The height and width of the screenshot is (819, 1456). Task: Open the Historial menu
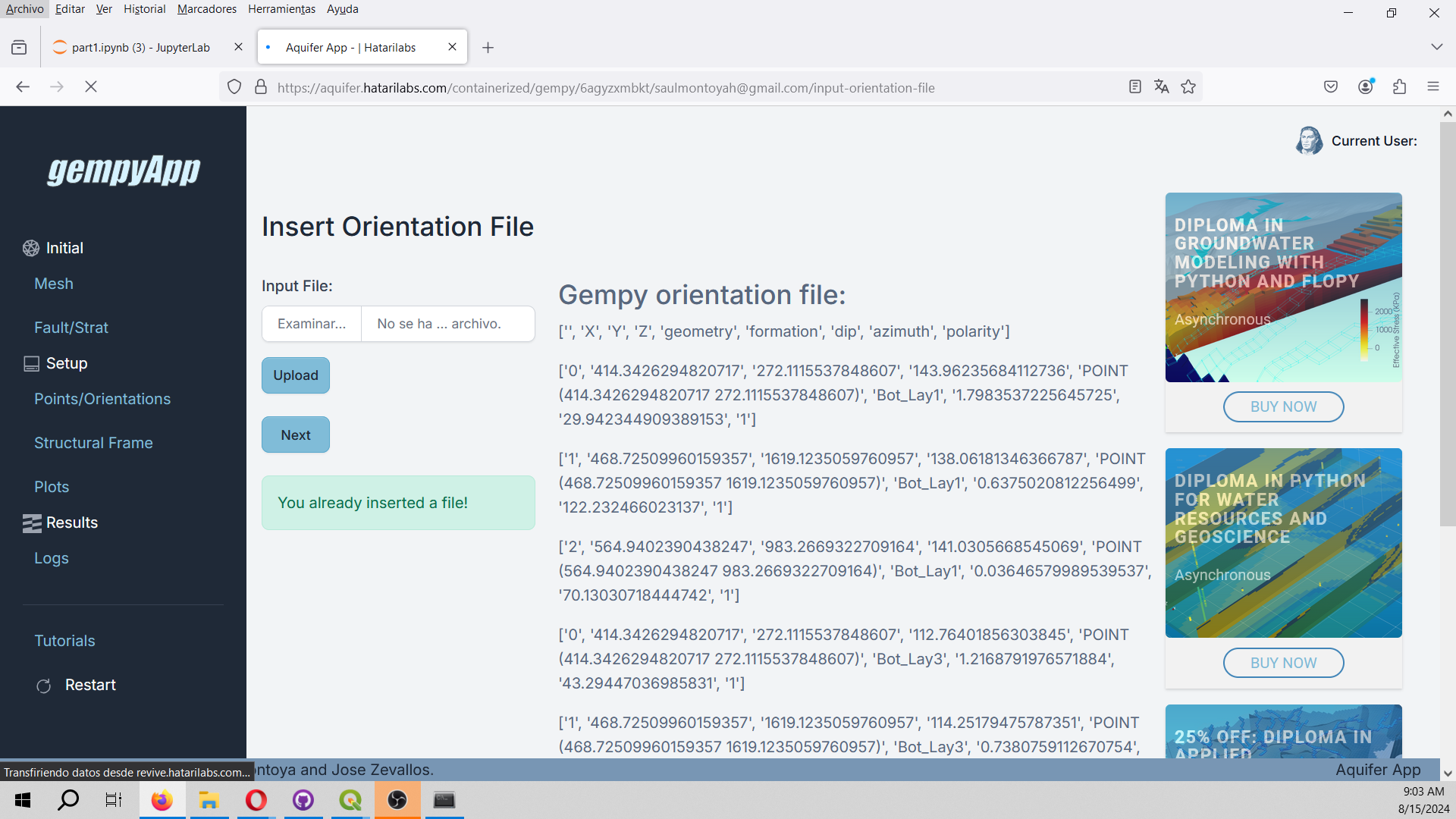tap(144, 9)
